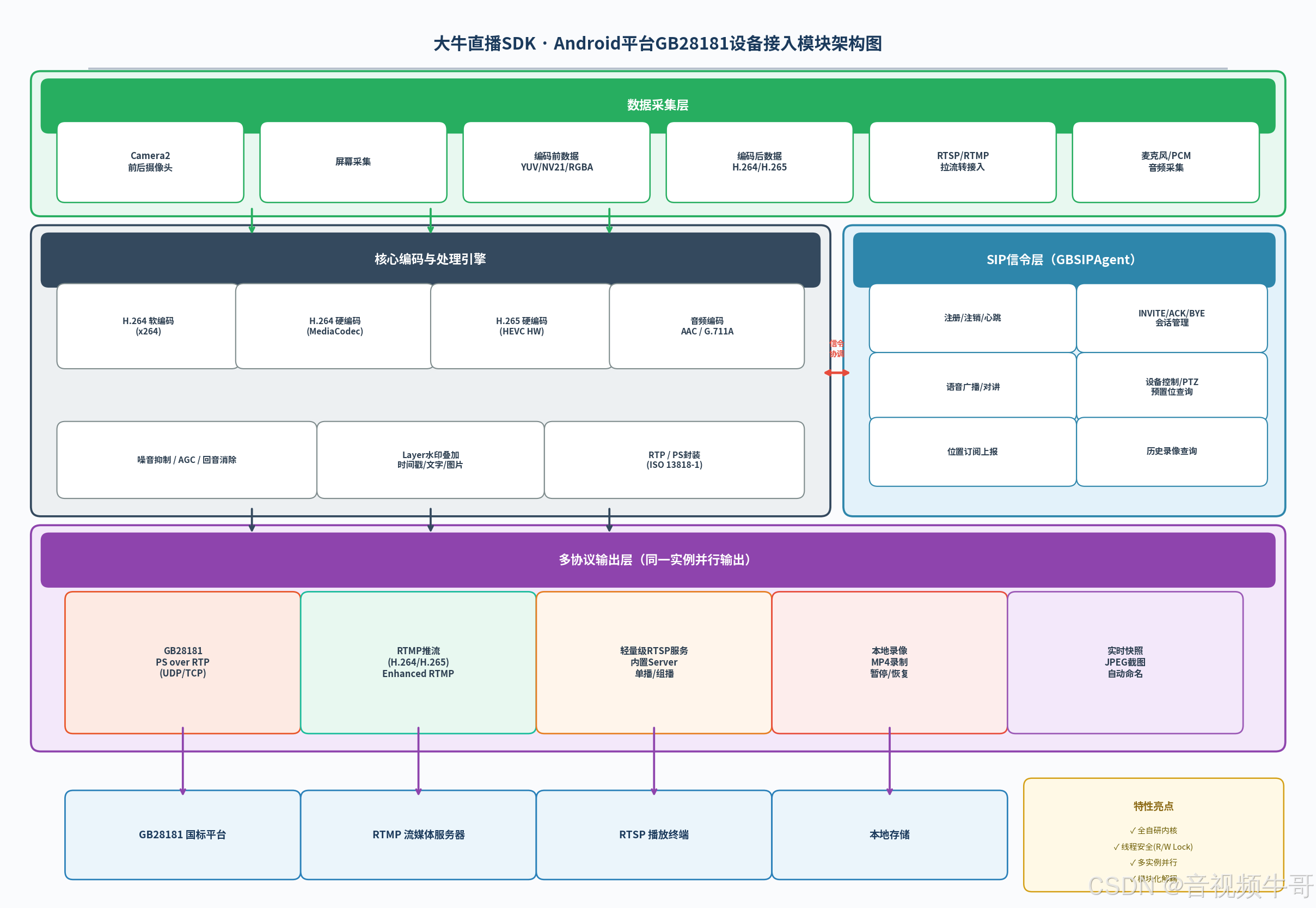1316x908 pixels.
Task: Select the RTP / PS封装 block
Action: (x=674, y=460)
